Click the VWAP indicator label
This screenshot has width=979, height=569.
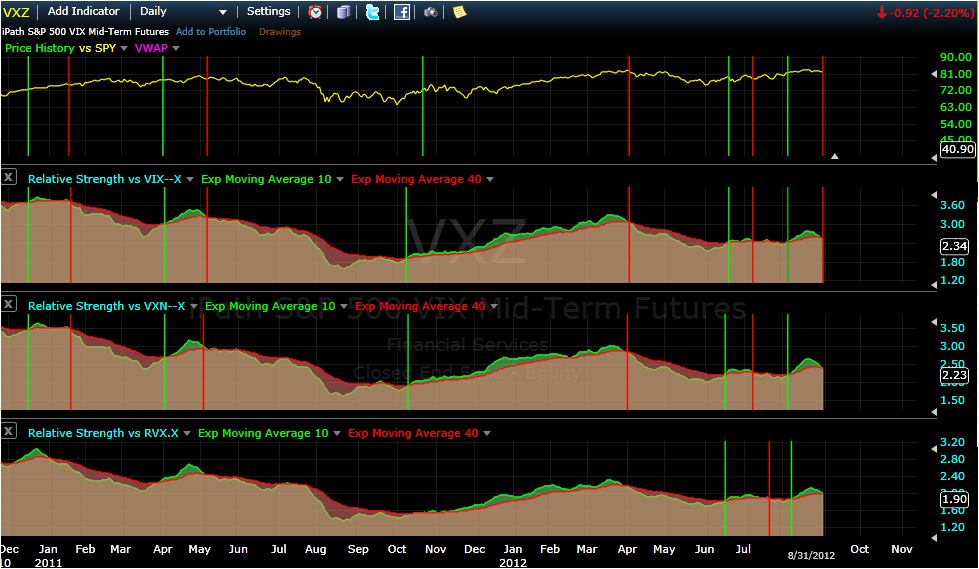[x=151, y=48]
